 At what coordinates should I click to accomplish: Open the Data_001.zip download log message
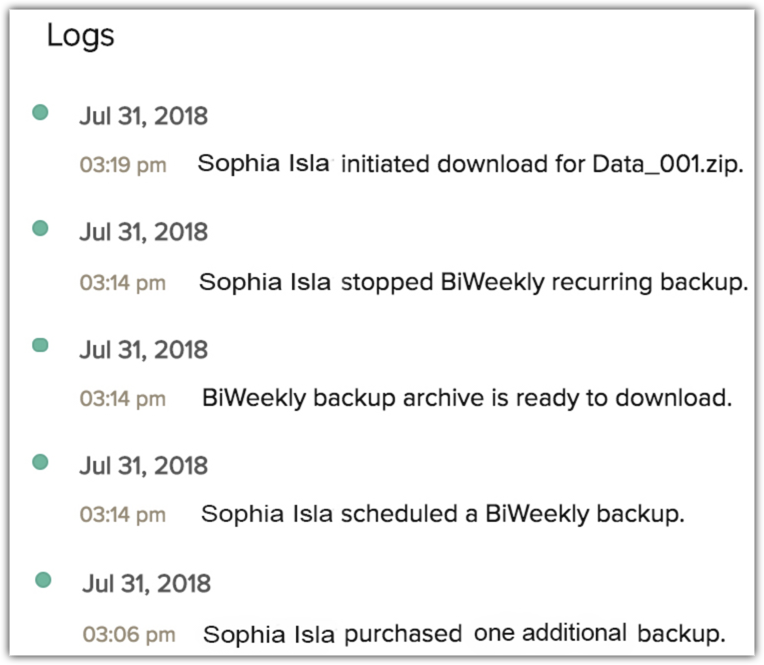[x=470, y=165]
